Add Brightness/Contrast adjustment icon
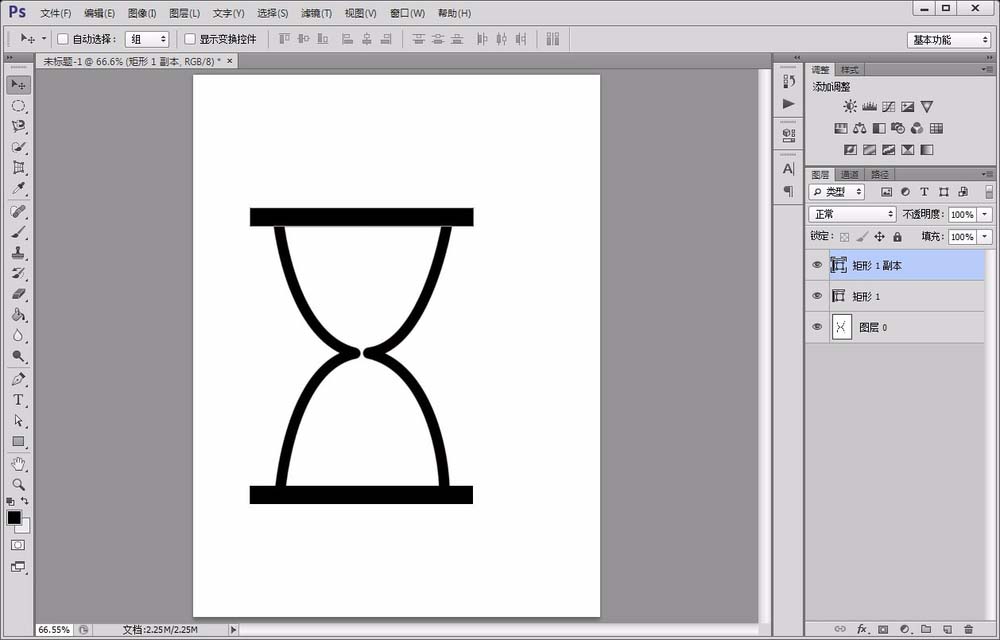 (x=849, y=106)
